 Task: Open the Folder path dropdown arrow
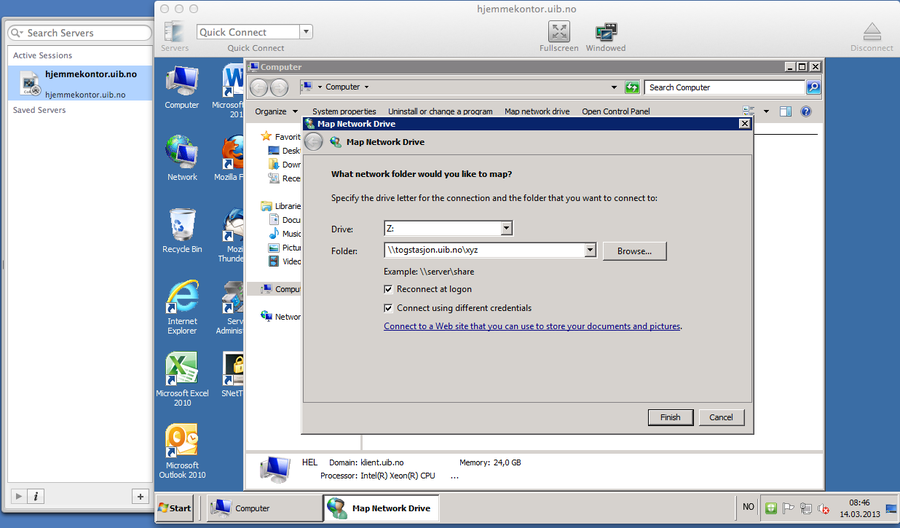(590, 251)
